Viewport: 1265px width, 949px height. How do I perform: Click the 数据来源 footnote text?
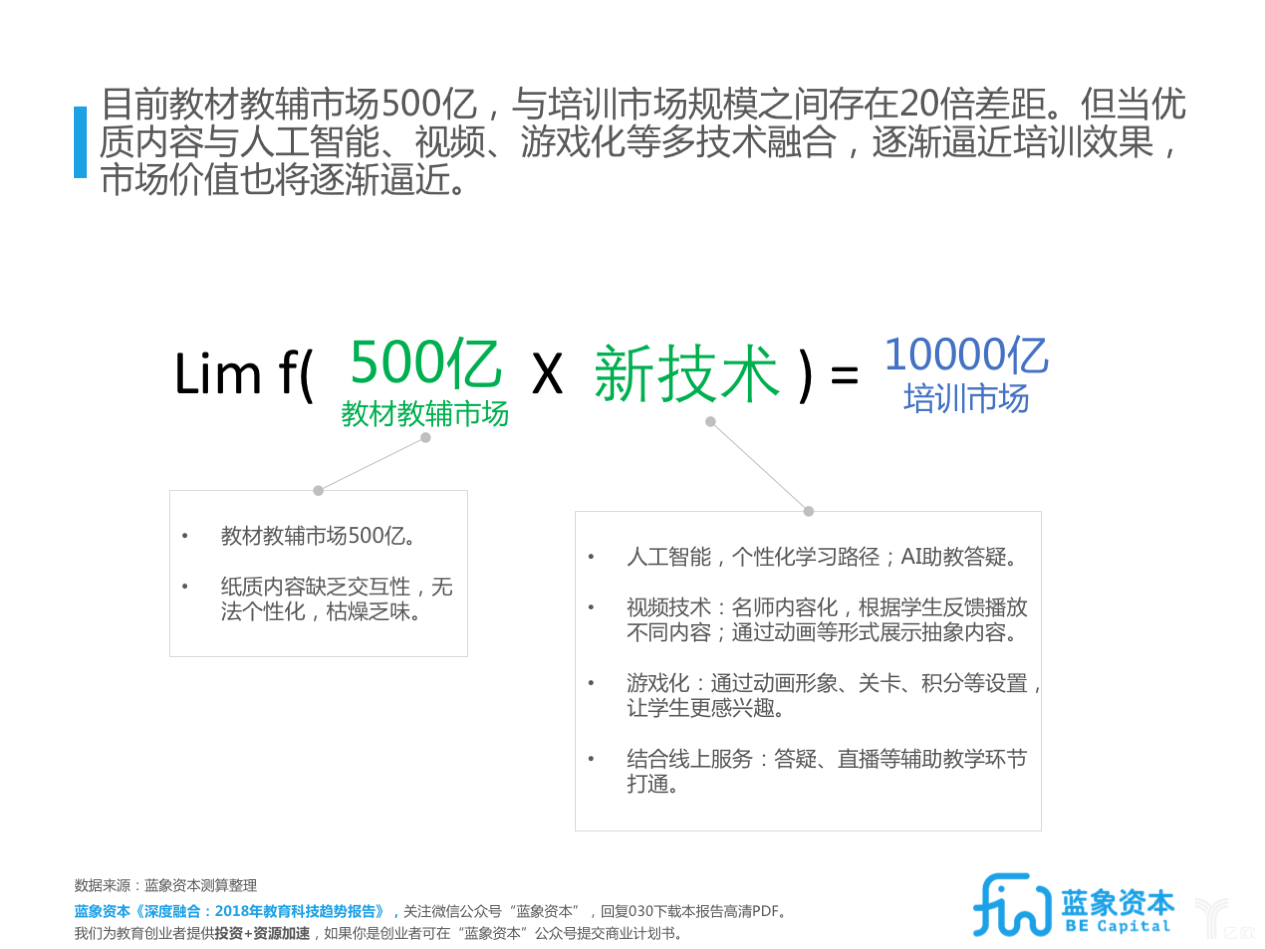166,885
